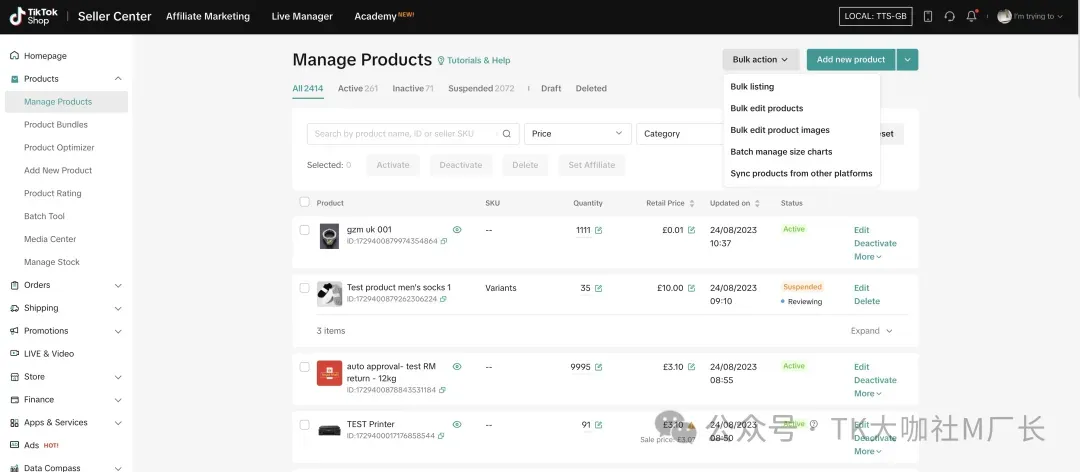
Task: Edit quantity icon next to 91
Action: pos(599,425)
